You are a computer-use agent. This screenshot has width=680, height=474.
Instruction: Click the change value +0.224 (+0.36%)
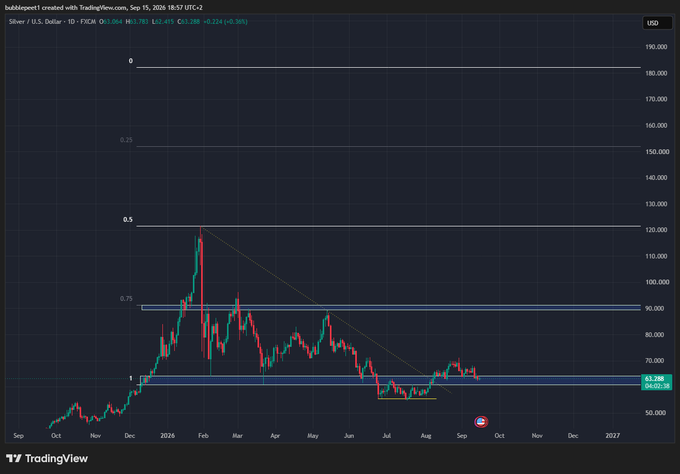pos(226,21)
